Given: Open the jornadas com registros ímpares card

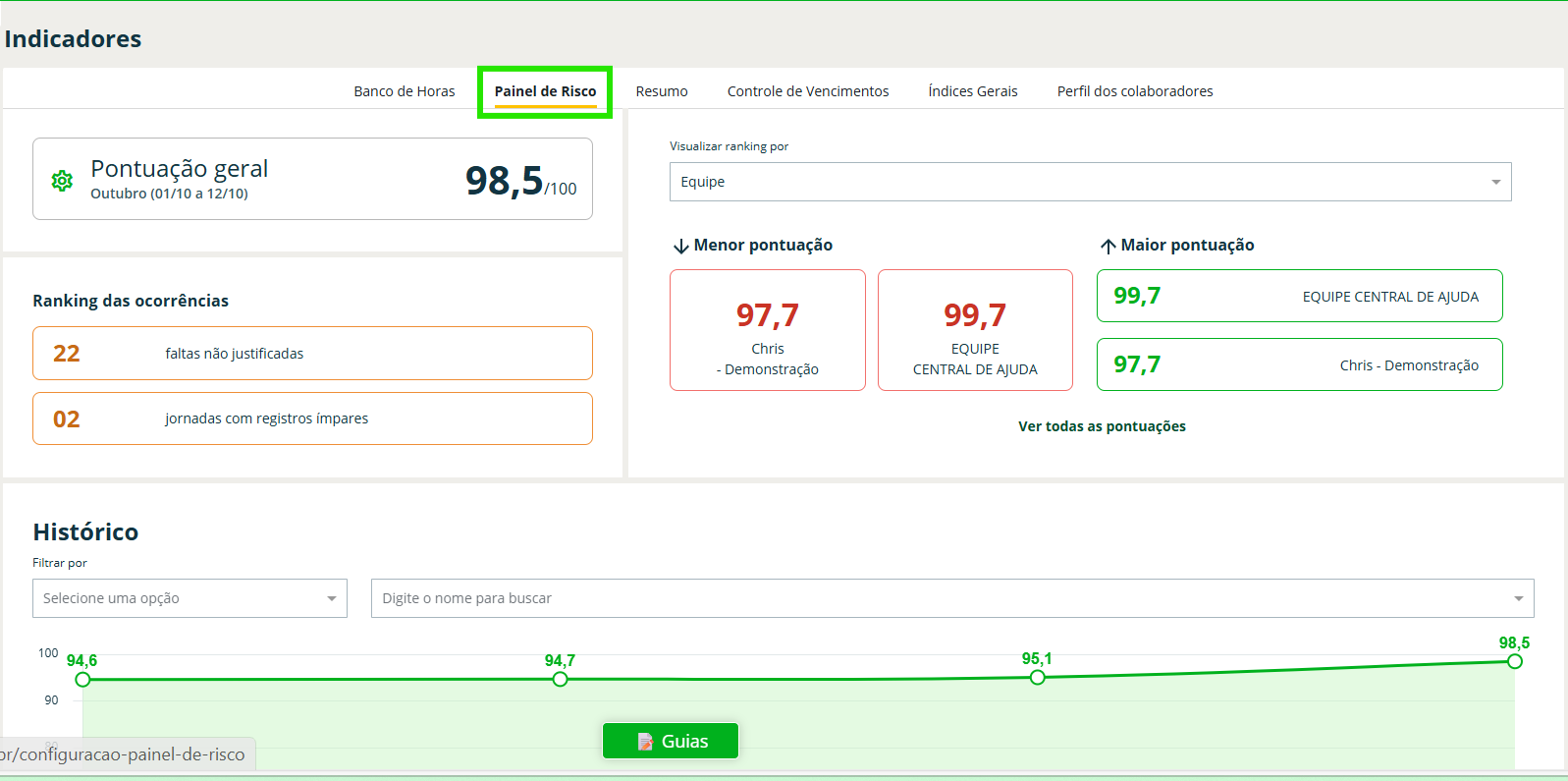Looking at the screenshot, I should tap(312, 418).
